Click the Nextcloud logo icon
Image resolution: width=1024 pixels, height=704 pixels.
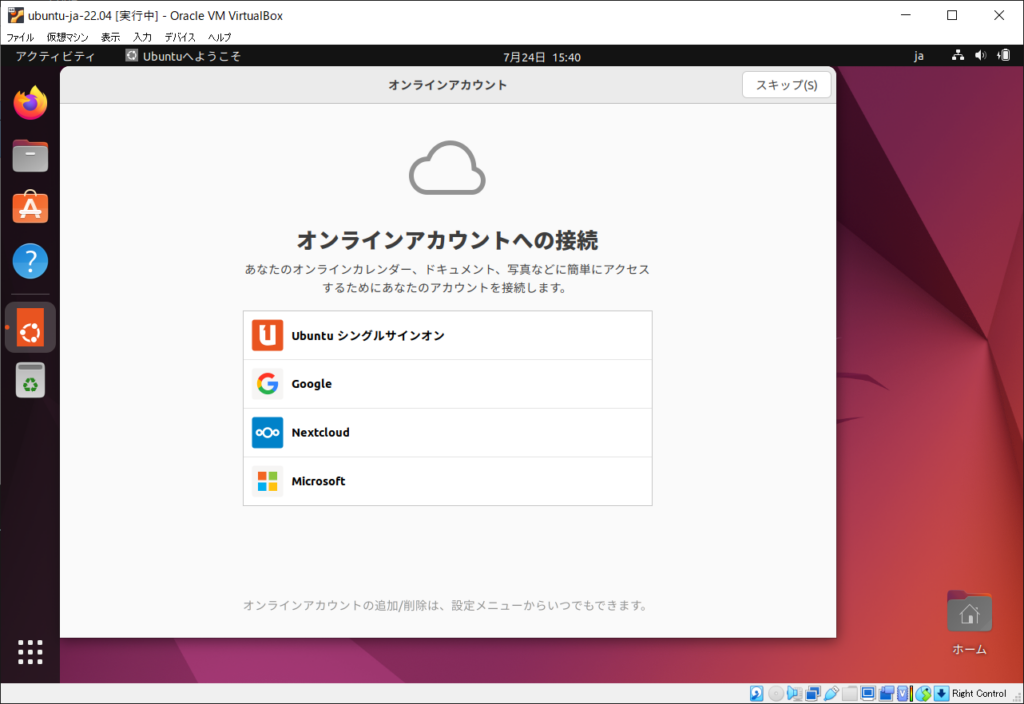coord(268,432)
